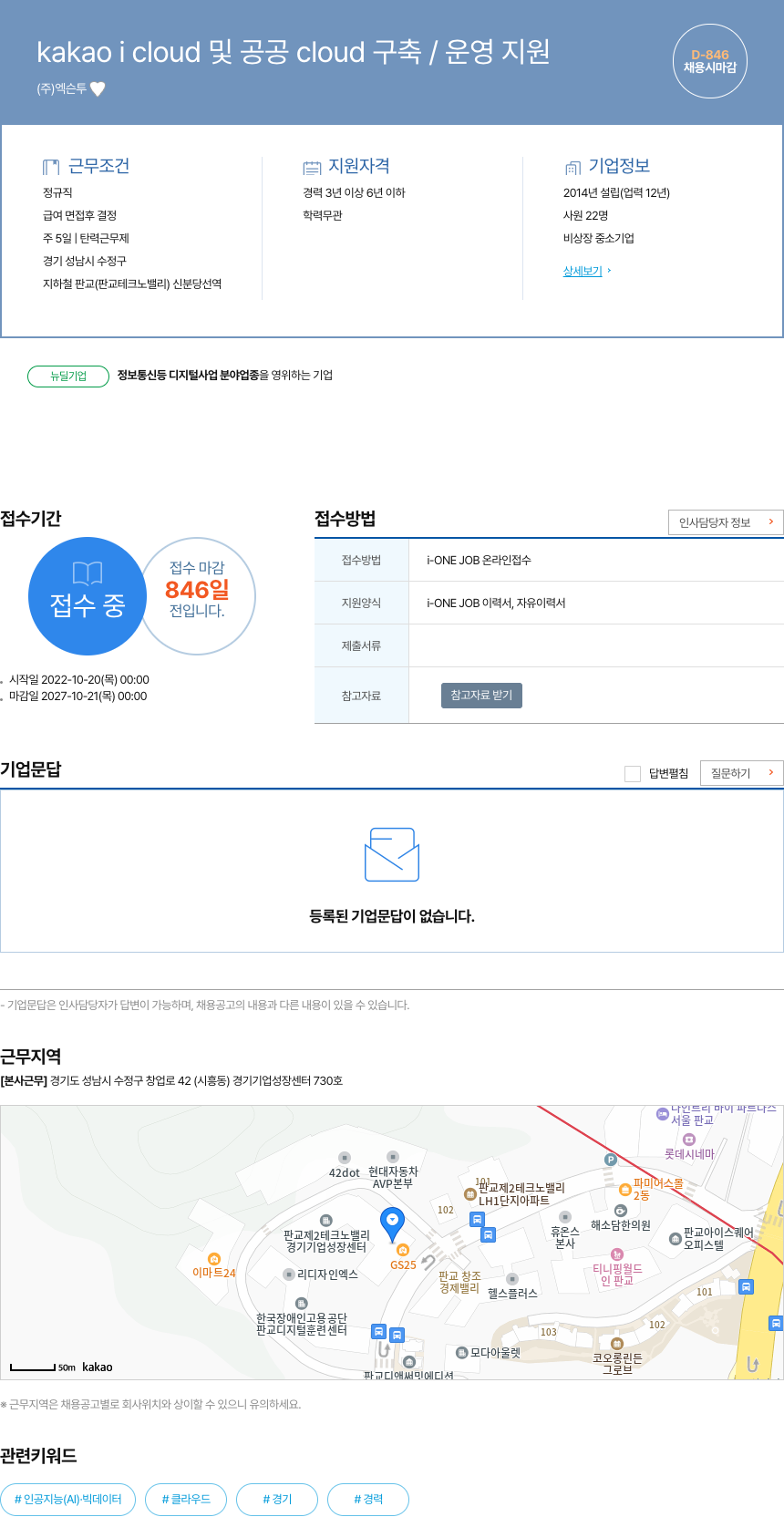Click the open book icon in 접수 중 circle
The height and width of the screenshot is (1517, 784).
click(88, 573)
